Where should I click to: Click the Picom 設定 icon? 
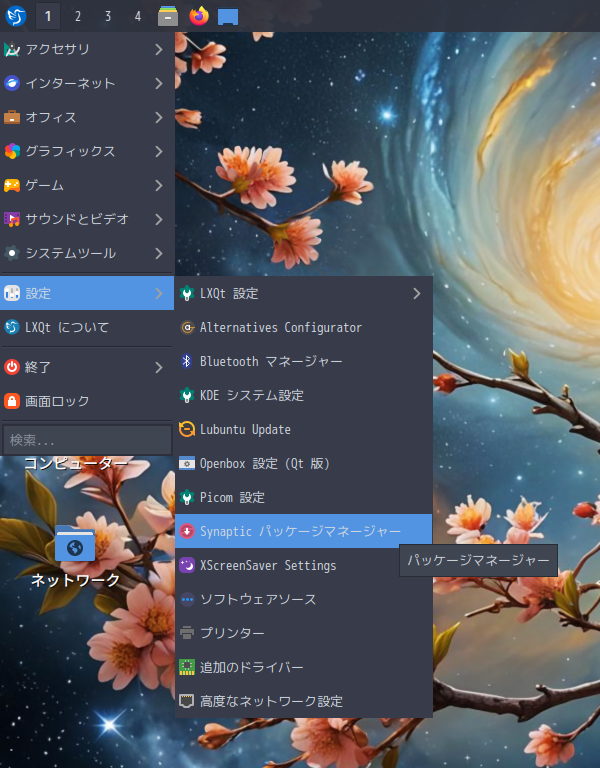click(187, 497)
